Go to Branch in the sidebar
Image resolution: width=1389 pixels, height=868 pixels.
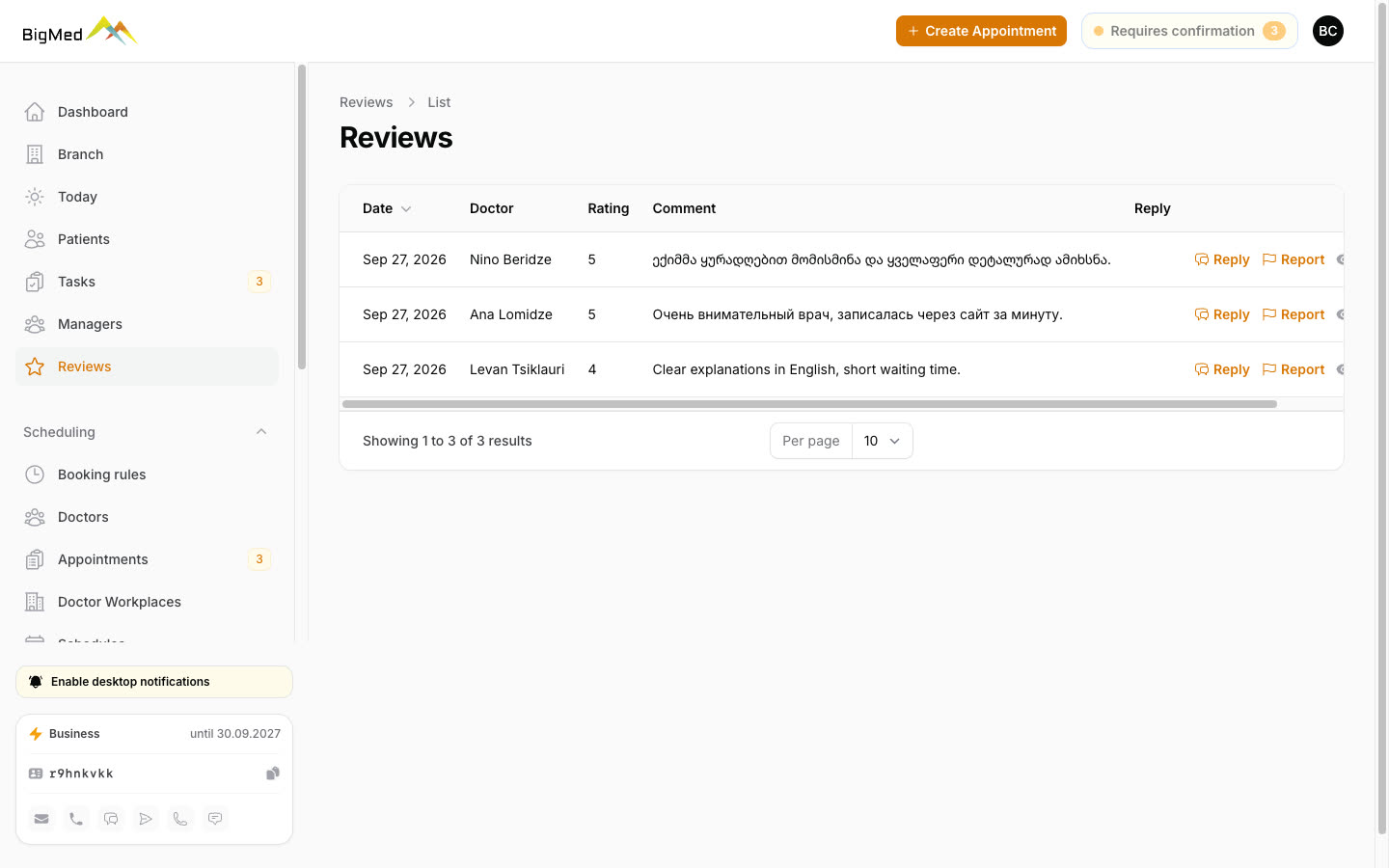(147, 154)
